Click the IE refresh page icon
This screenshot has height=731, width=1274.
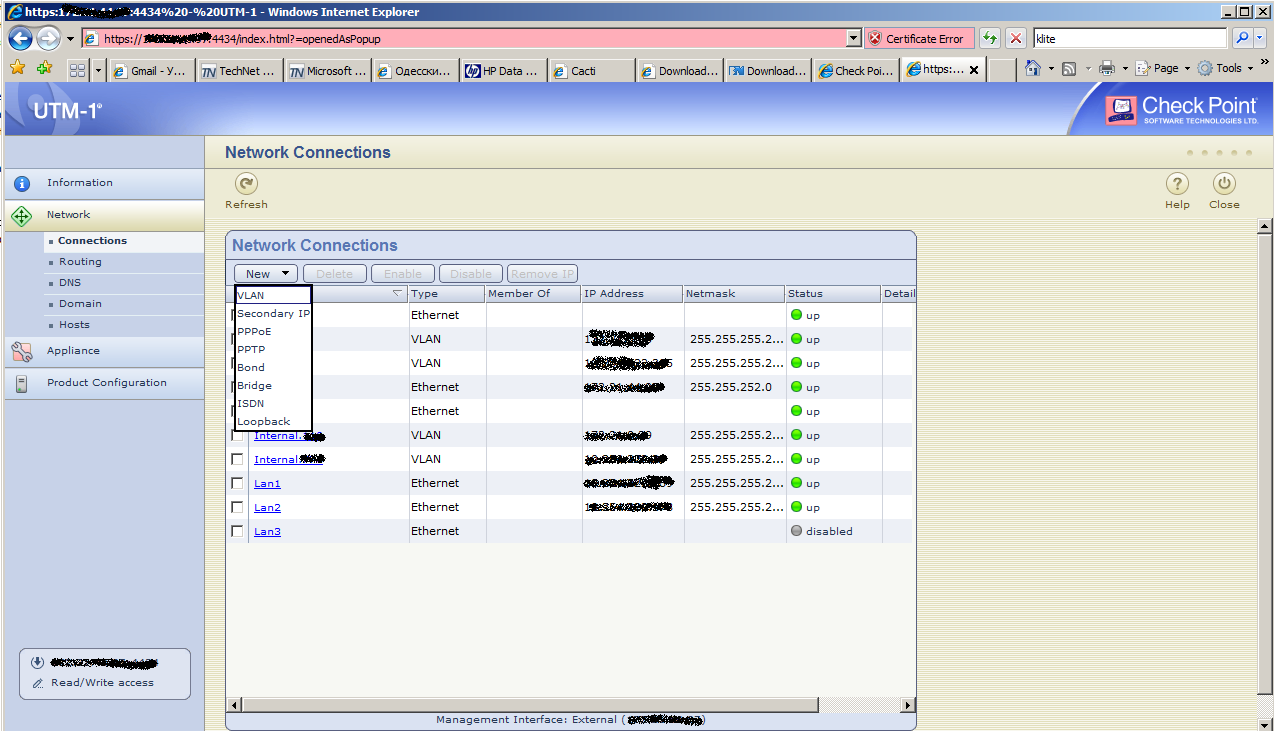[989, 39]
